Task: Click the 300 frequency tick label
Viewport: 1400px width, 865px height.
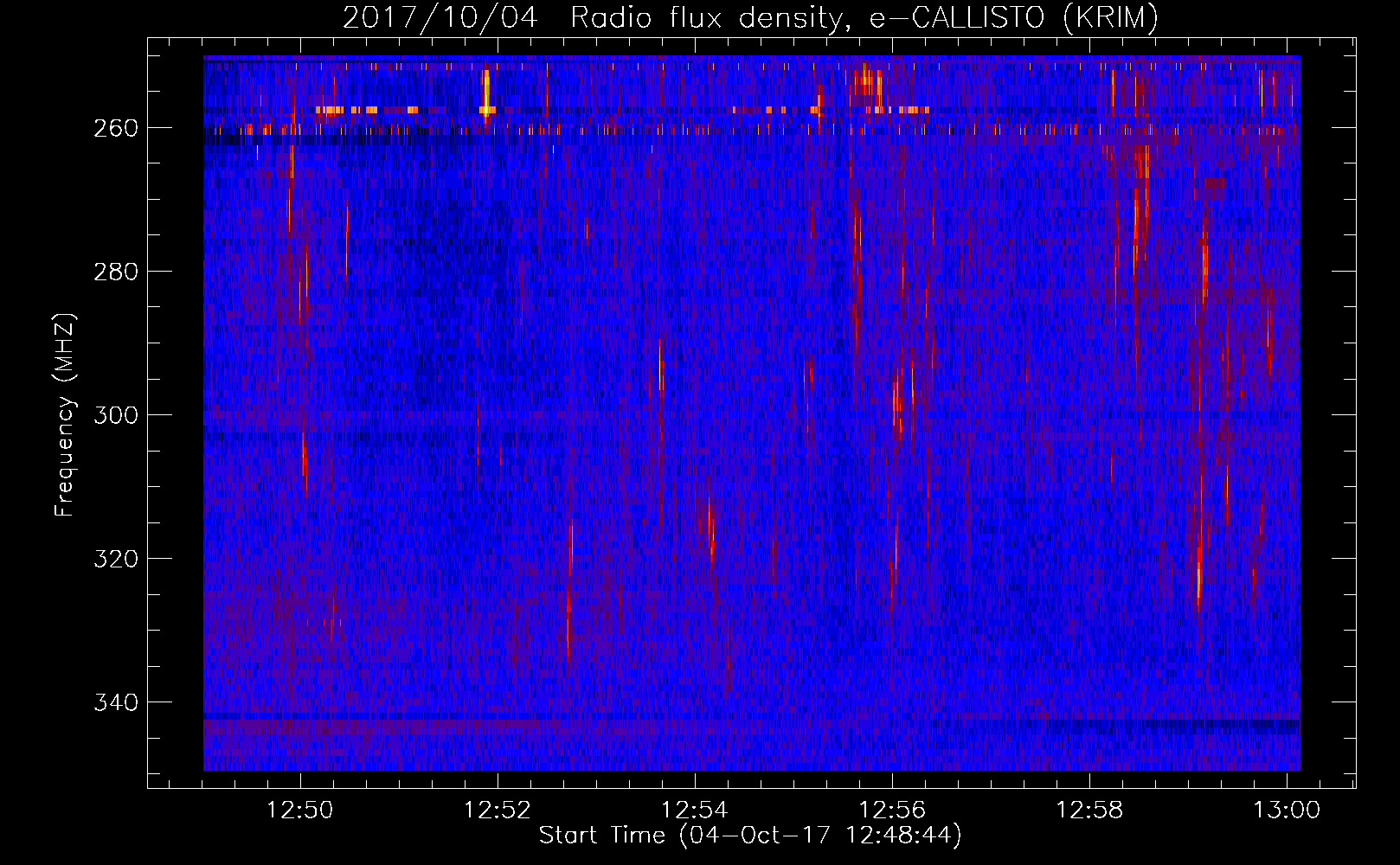Action: pyautogui.click(x=116, y=415)
